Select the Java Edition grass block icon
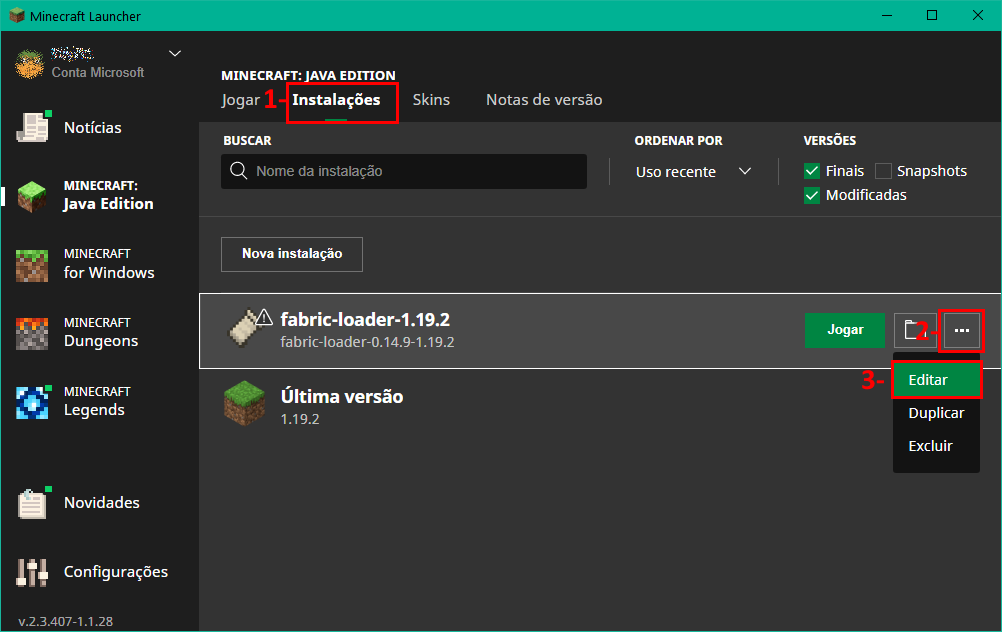 (32, 196)
